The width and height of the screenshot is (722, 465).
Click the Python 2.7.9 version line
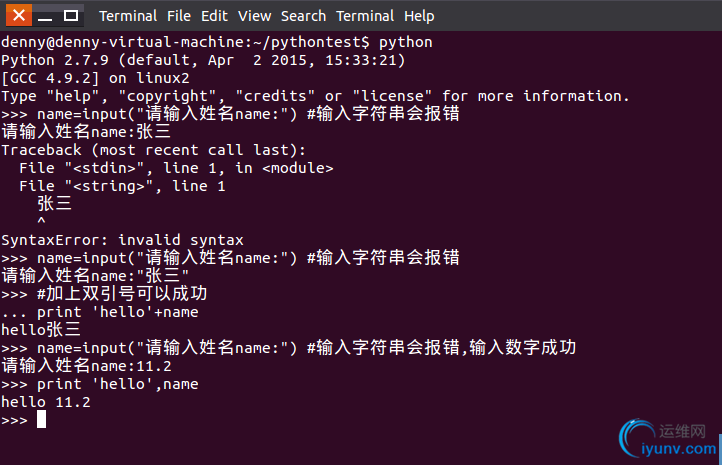(x=203, y=60)
